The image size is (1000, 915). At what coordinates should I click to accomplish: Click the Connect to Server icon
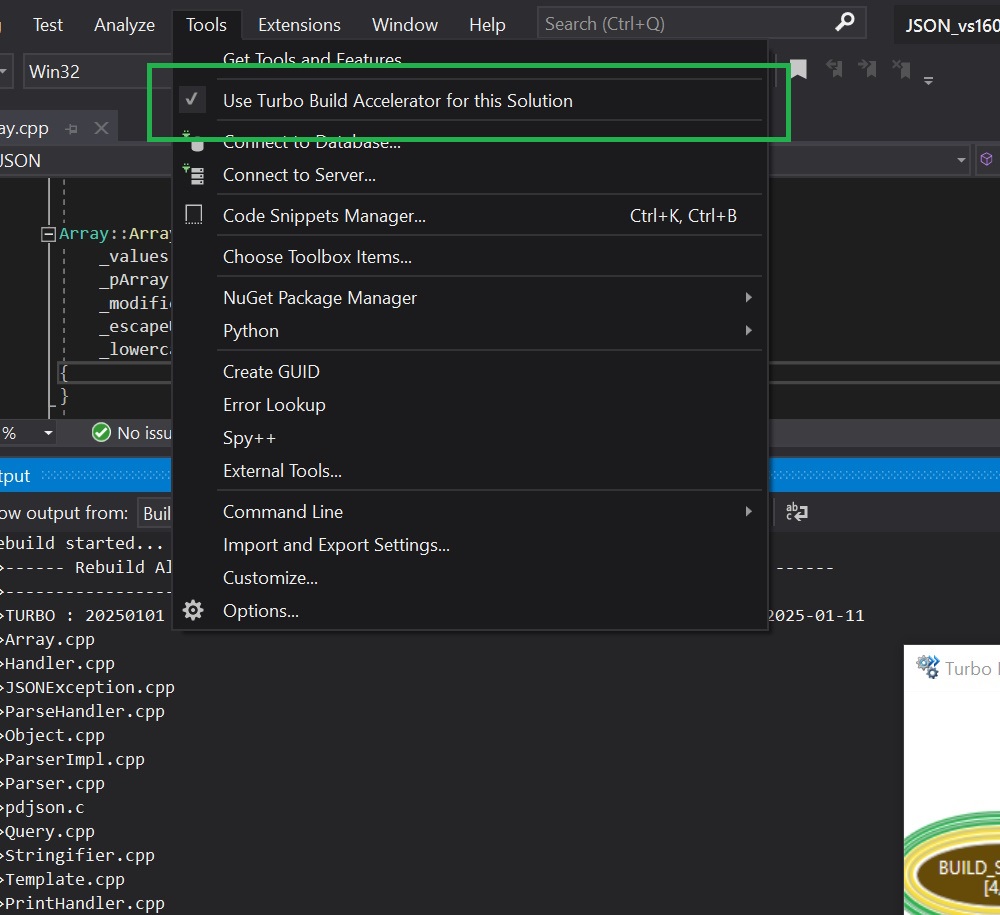point(194,175)
